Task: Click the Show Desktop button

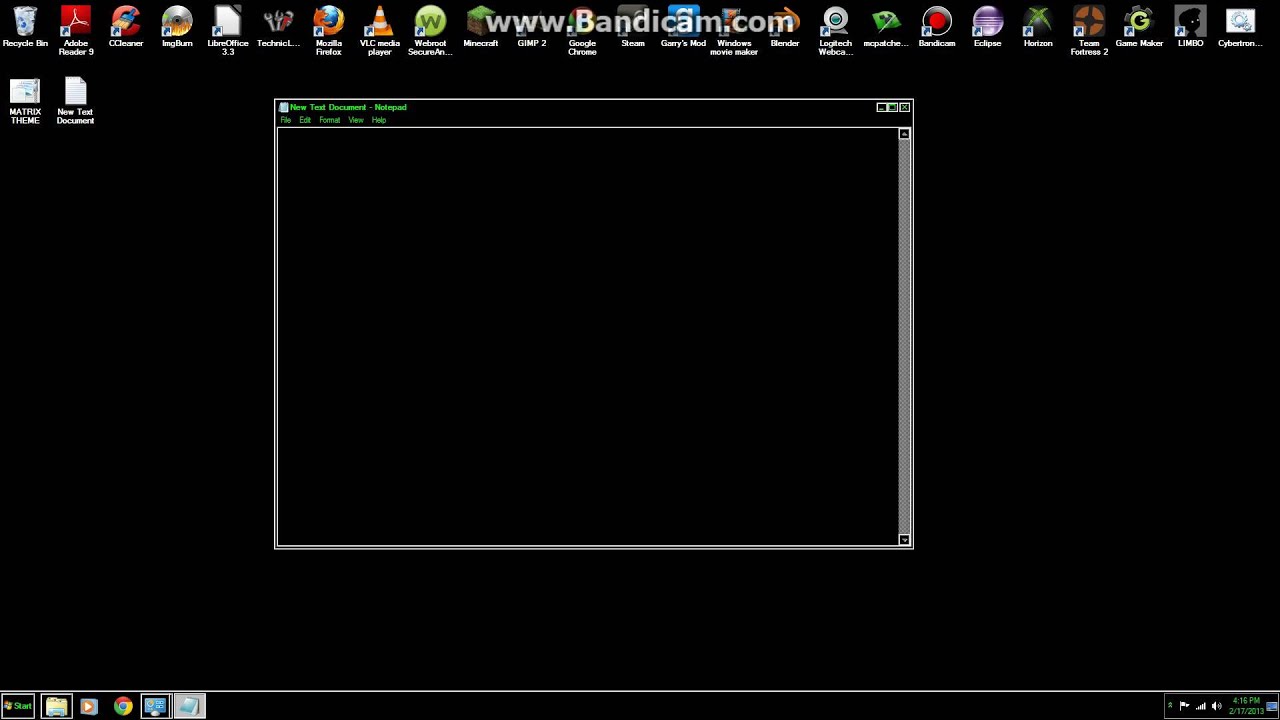Action: point(1273,706)
